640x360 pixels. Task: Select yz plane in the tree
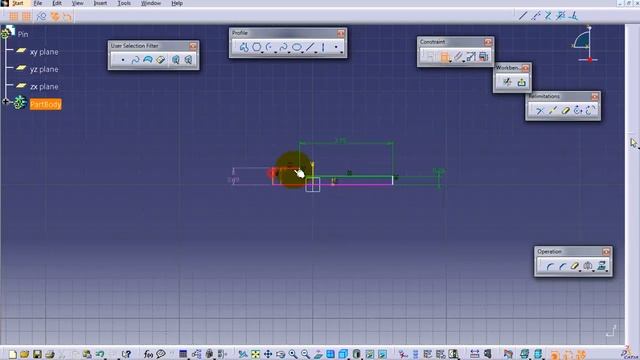tap(44, 69)
